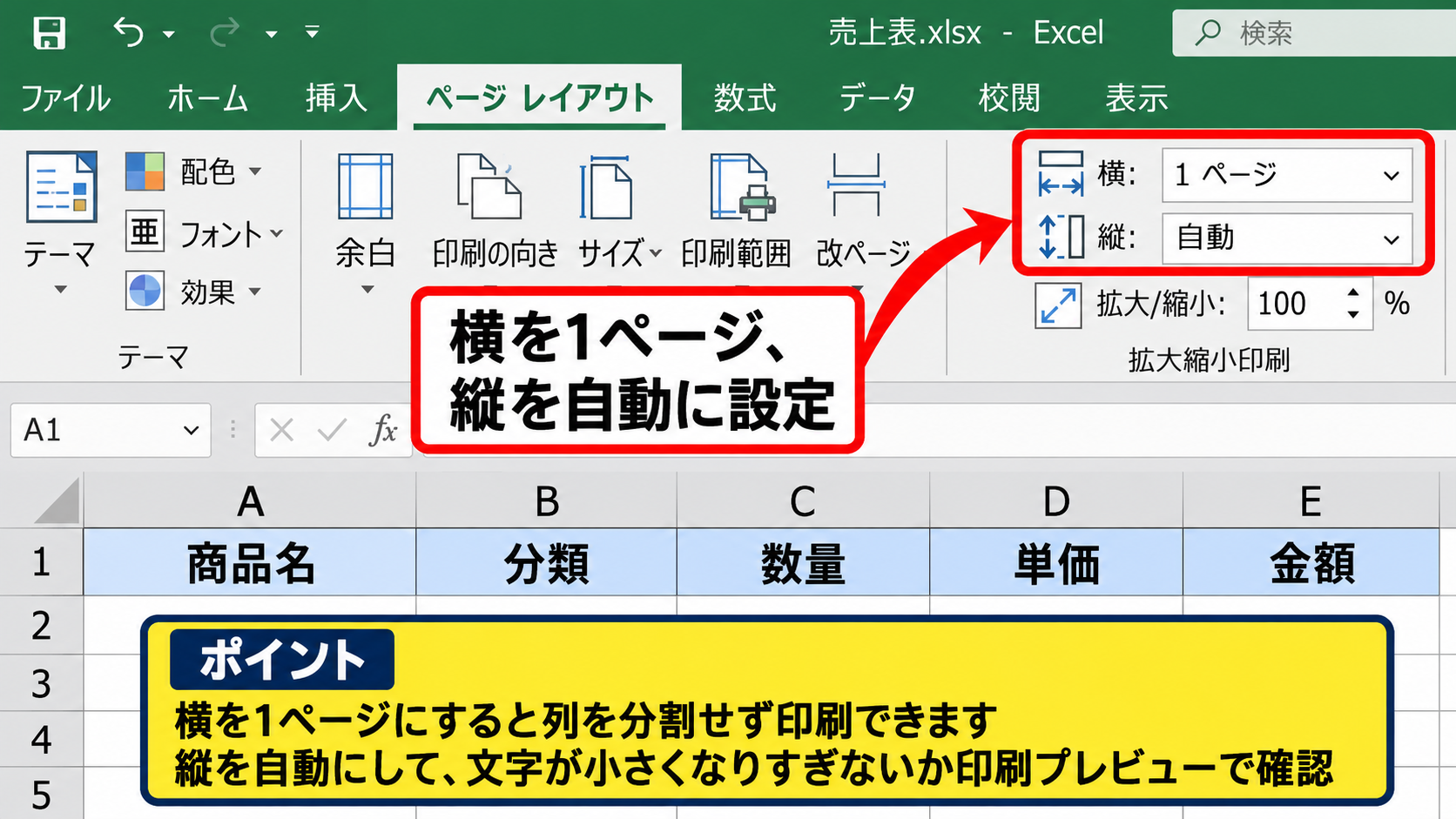This screenshot has width=1456, height=819.
Task: Open the 横 width dropdown showing 1 ページ
Action: point(1287,175)
